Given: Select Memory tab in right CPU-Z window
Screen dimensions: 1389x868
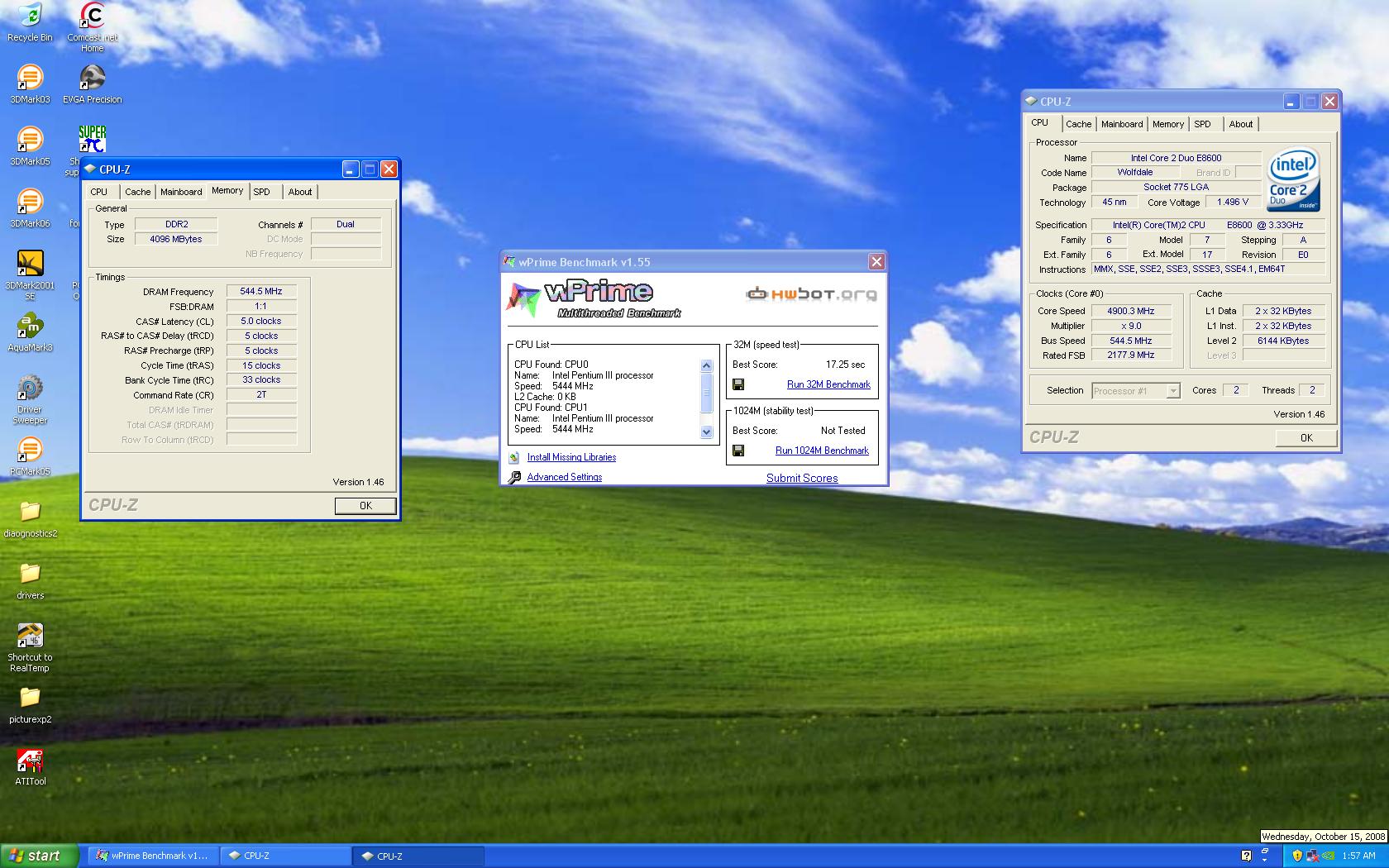Looking at the screenshot, I should [x=1168, y=124].
